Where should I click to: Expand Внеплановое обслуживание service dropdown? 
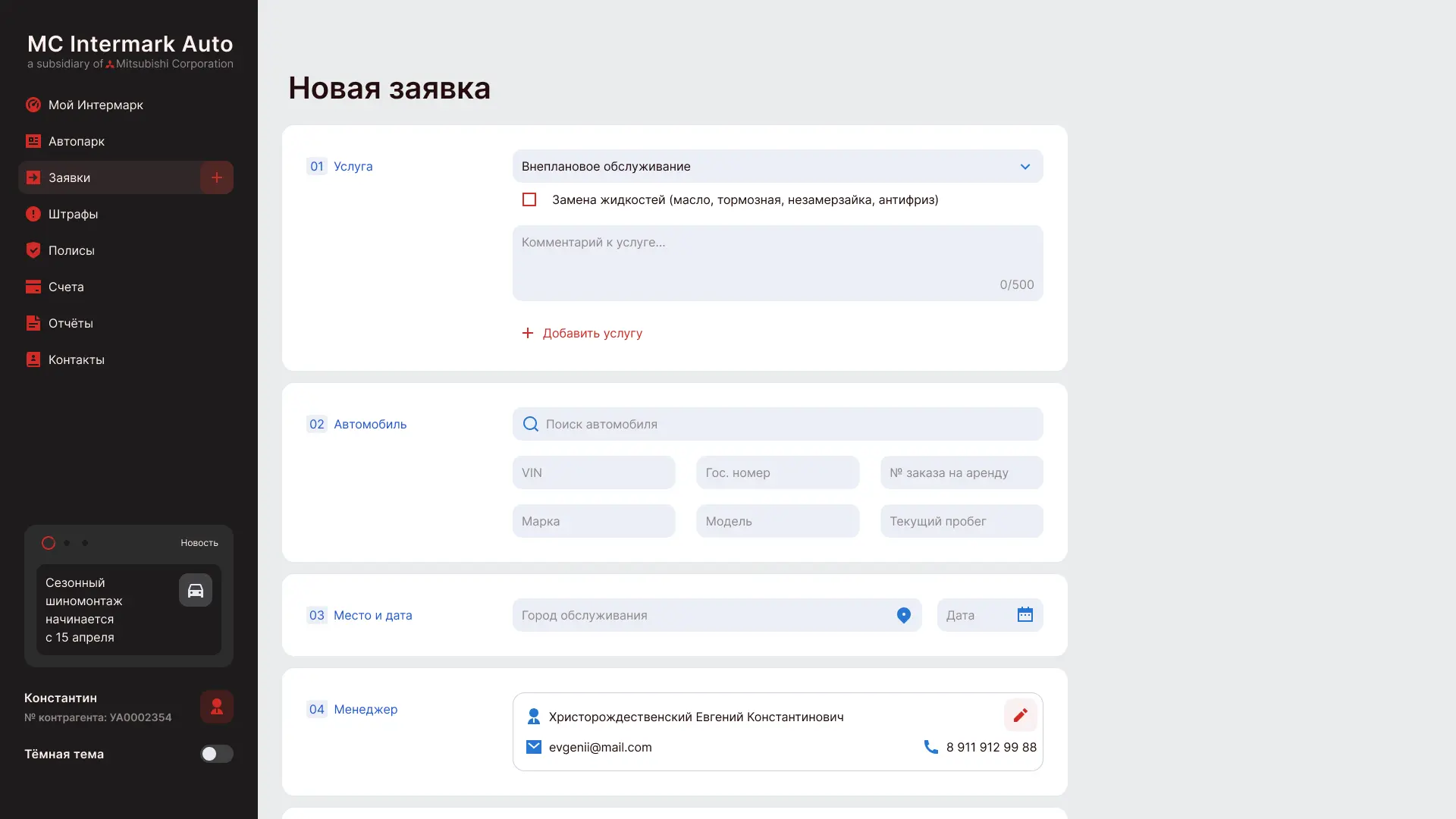tap(778, 166)
